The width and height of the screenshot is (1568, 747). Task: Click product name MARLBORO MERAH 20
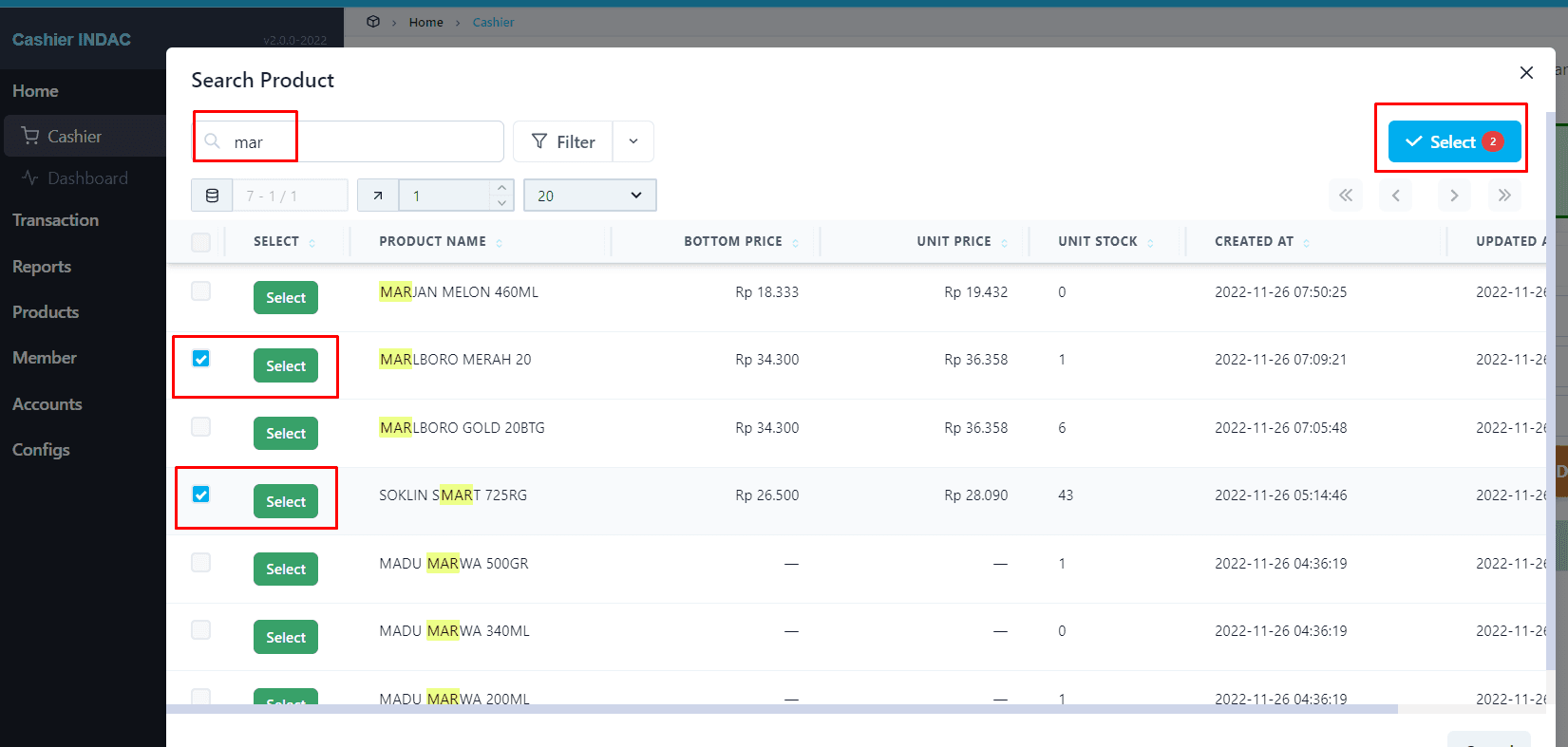click(455, 360)
